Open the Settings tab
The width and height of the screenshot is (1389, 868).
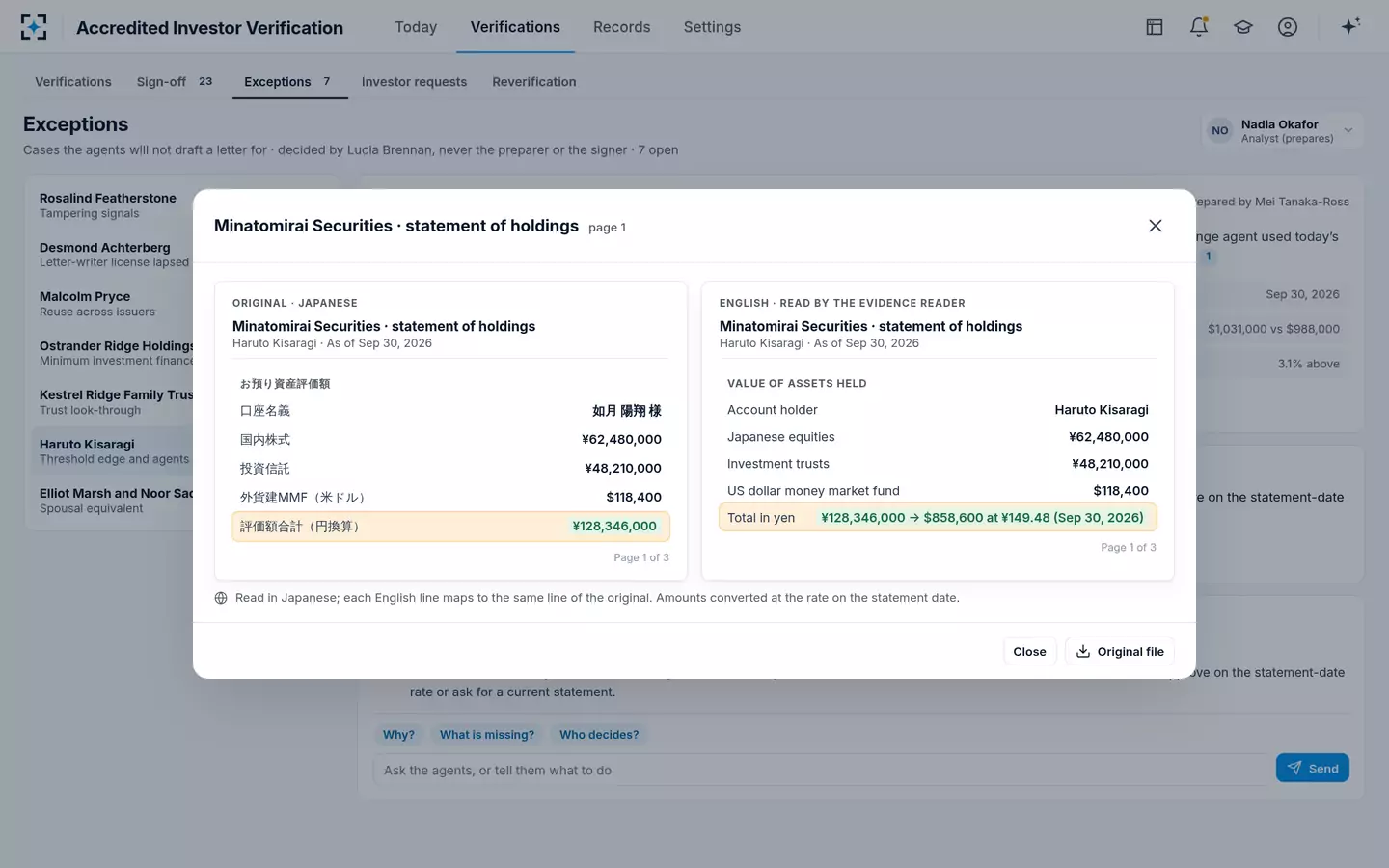(x=712, y=27)
